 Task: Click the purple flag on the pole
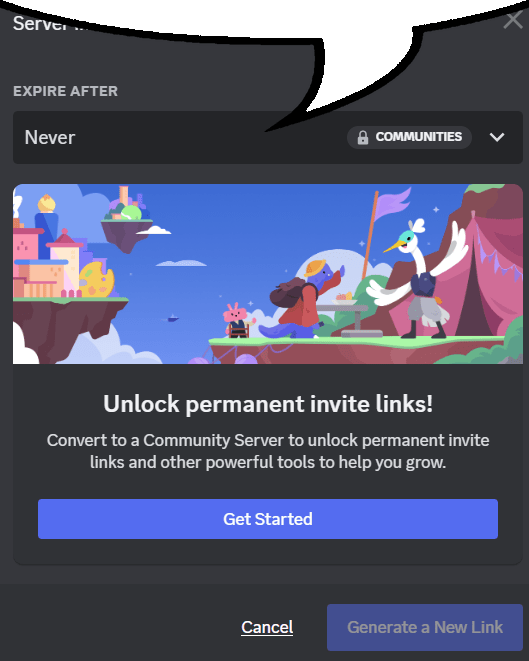[391, 204]
